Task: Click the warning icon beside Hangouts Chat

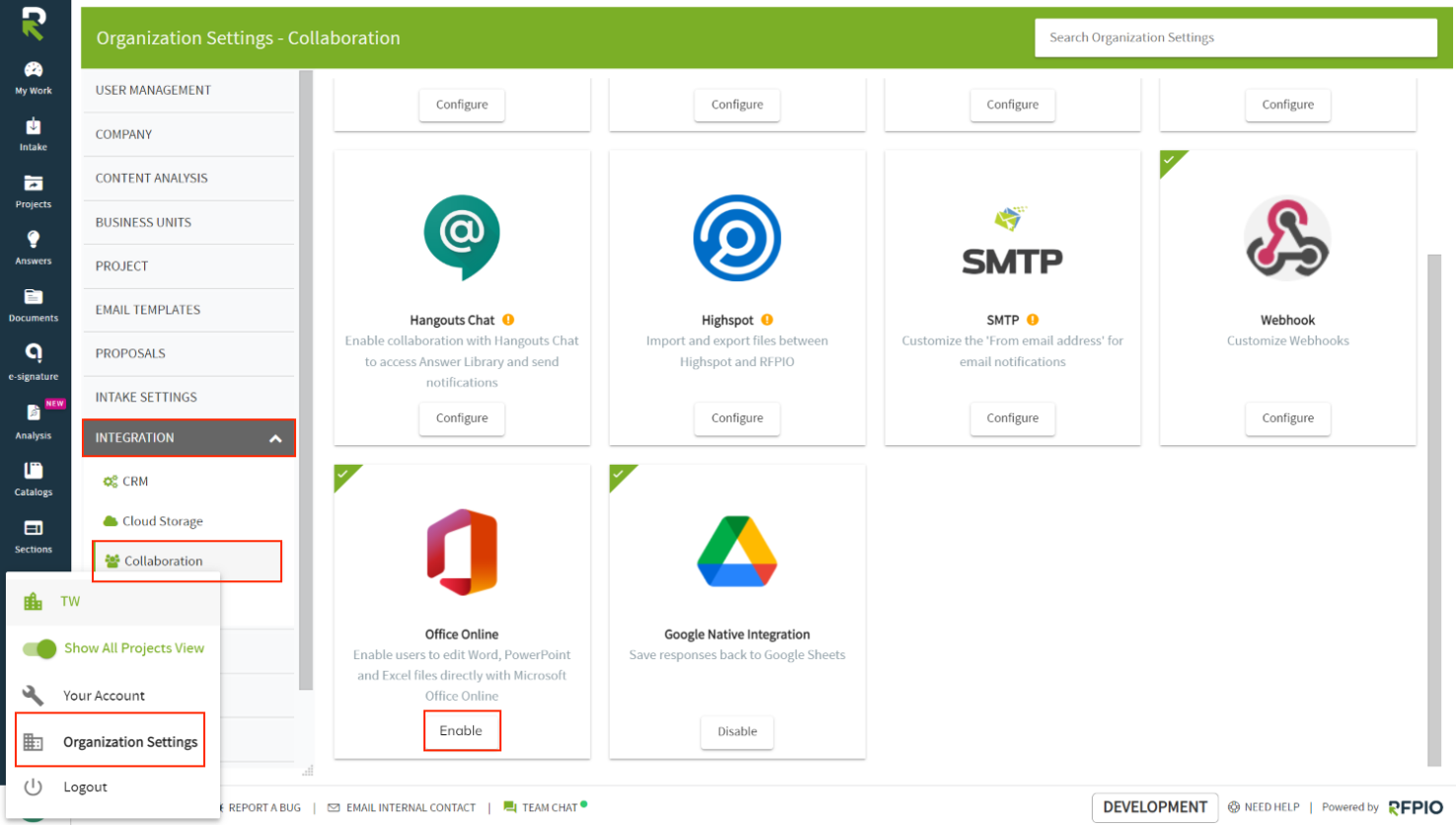Action: pyautogui.click(x=508, y=320)
